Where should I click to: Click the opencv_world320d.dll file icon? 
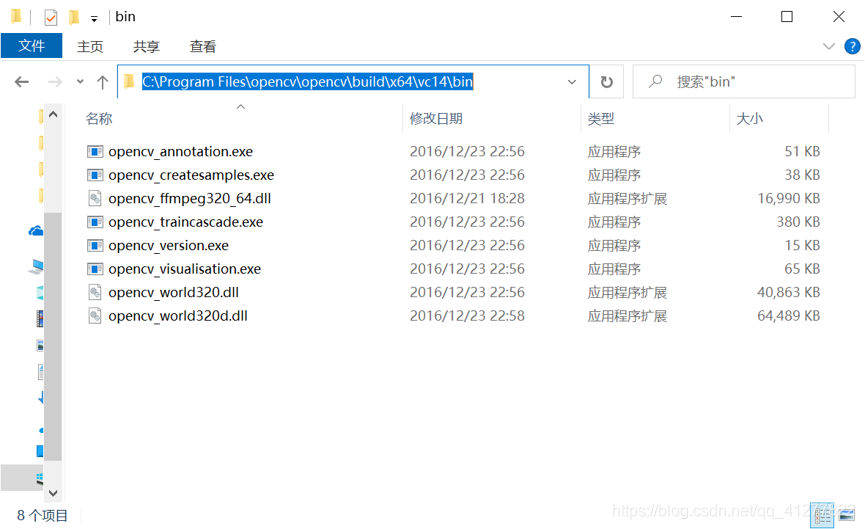click(x=95, y=316)
